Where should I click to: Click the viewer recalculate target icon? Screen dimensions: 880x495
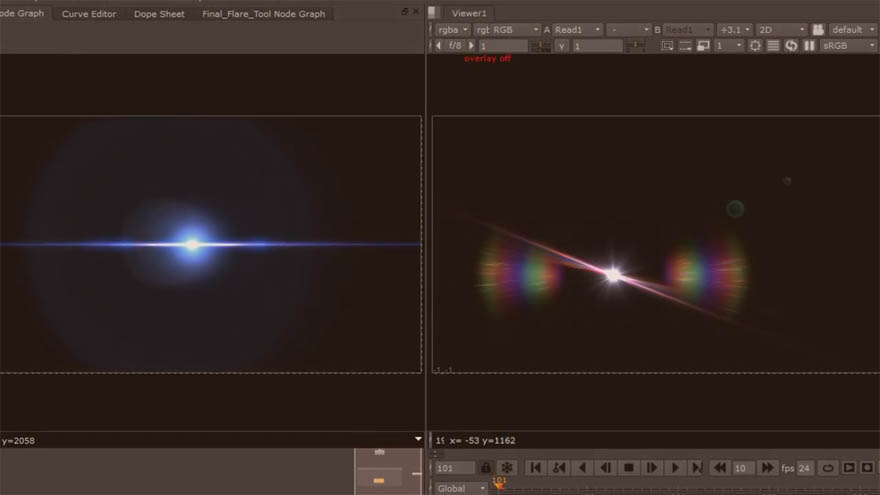[x=755, y=45]
